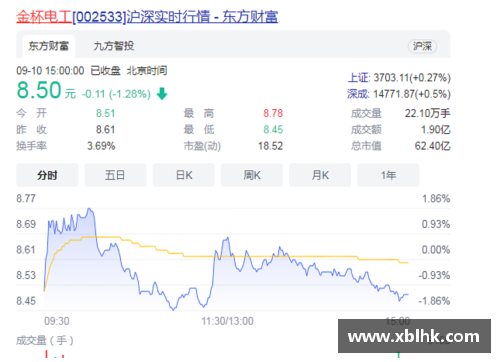Switch chart to 1年 view
This screenshot has height=362, width=500.
[x=388, y=175]
